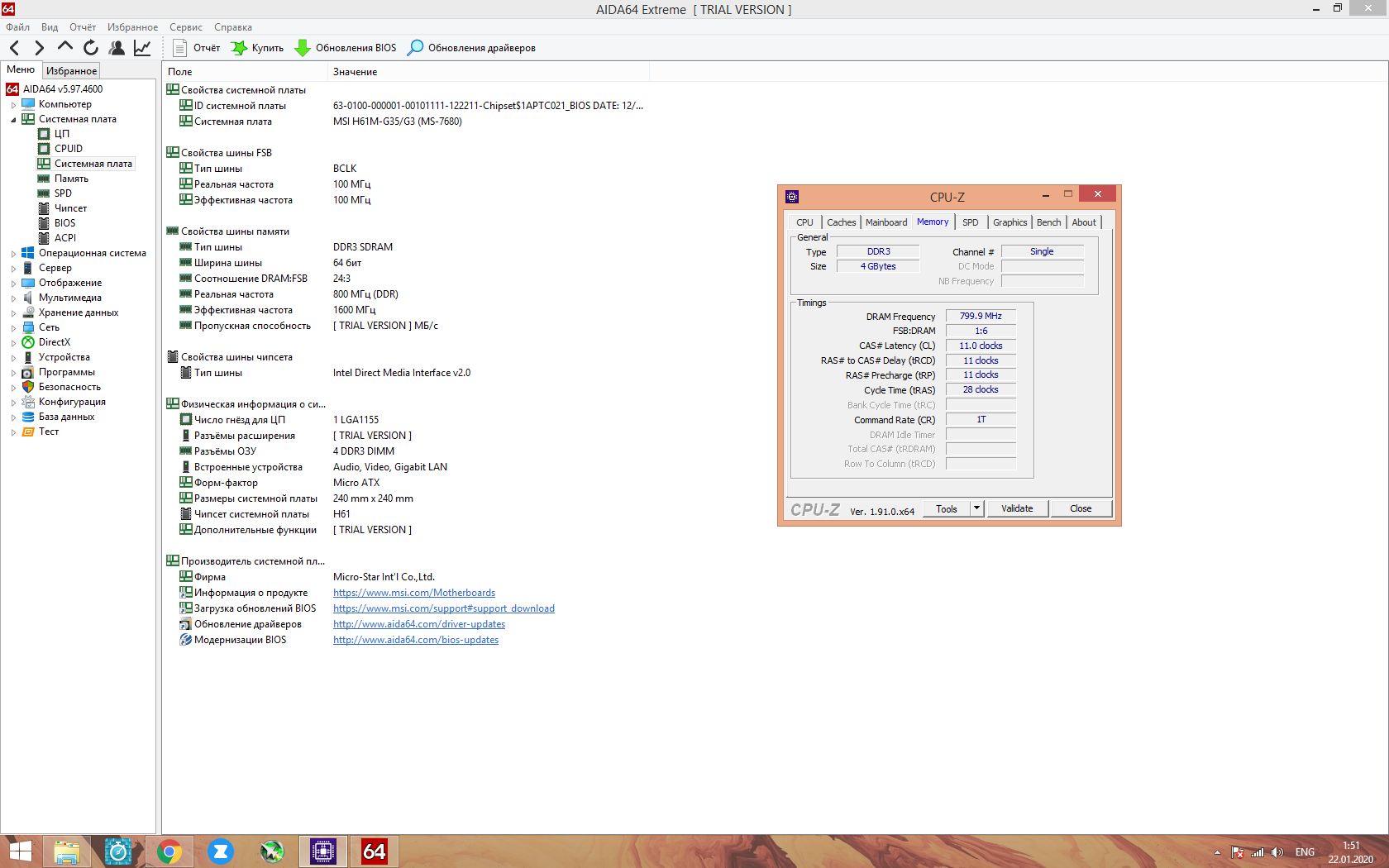Screen dimensions: 1389x868
Task: Switch to the Избранное sidebar tab
Action: tap(71, 71)
